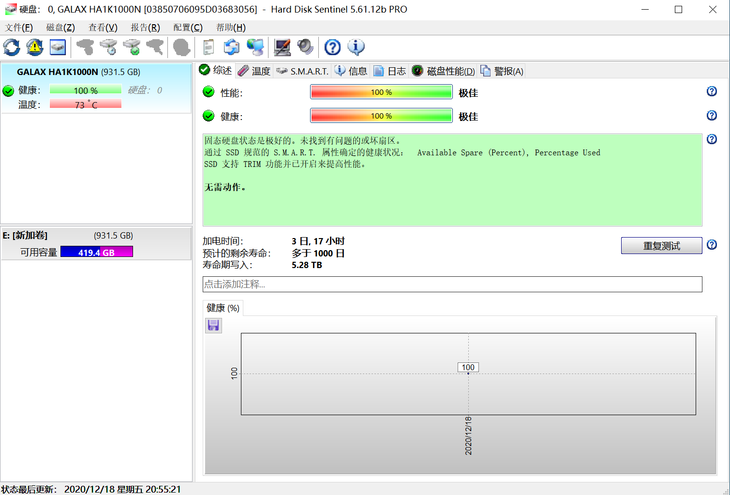Open the 帮助(H) menu
Screen dimensions: 730x495
click(x=230, y=27)
